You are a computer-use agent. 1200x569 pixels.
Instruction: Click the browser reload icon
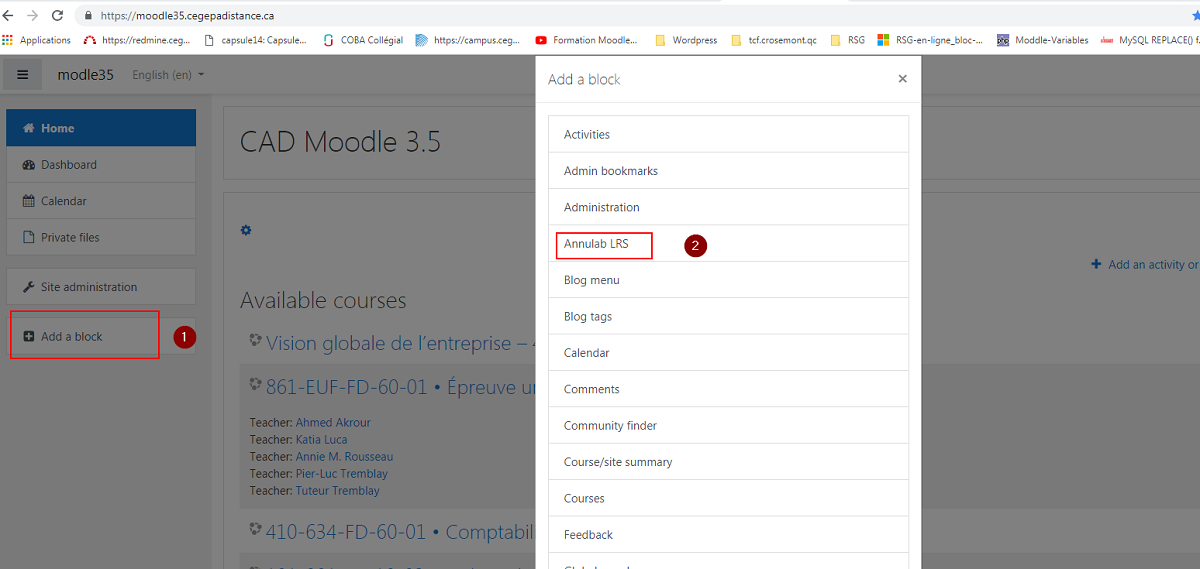pyautogui.click(x=57, y=16)
